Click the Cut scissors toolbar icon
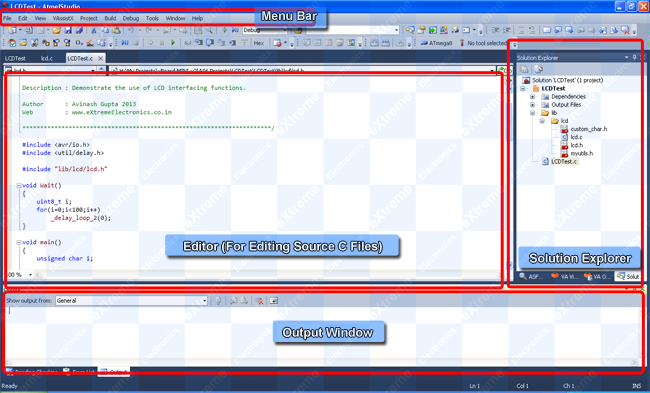This screenshot has height=393, width=650. tap(94, 30)
